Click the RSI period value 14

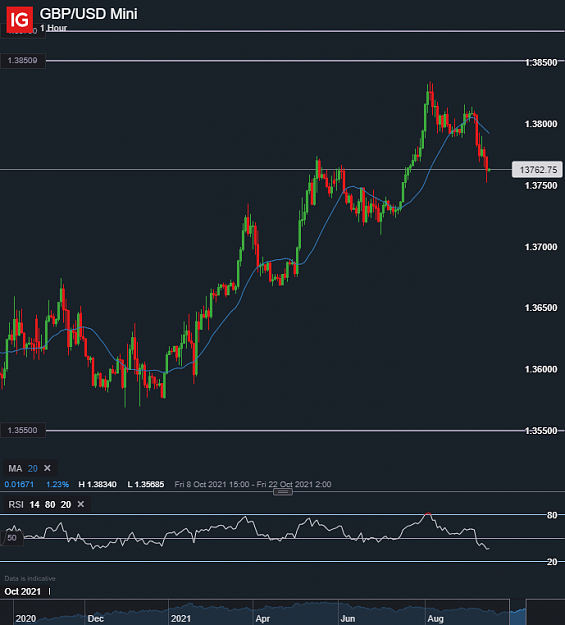[x=35, y=505]
